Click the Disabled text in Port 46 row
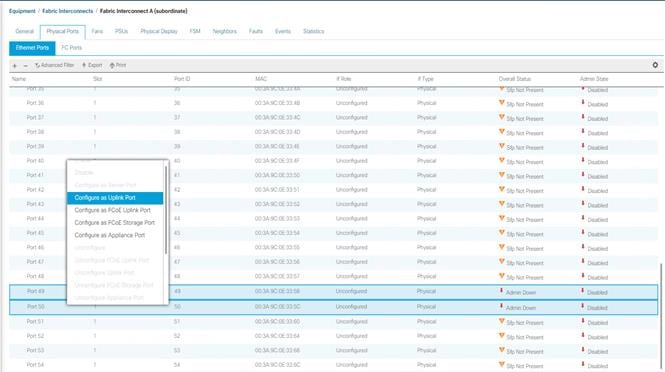The width and height of the screenshot is (665, 372). coord(598,249)
